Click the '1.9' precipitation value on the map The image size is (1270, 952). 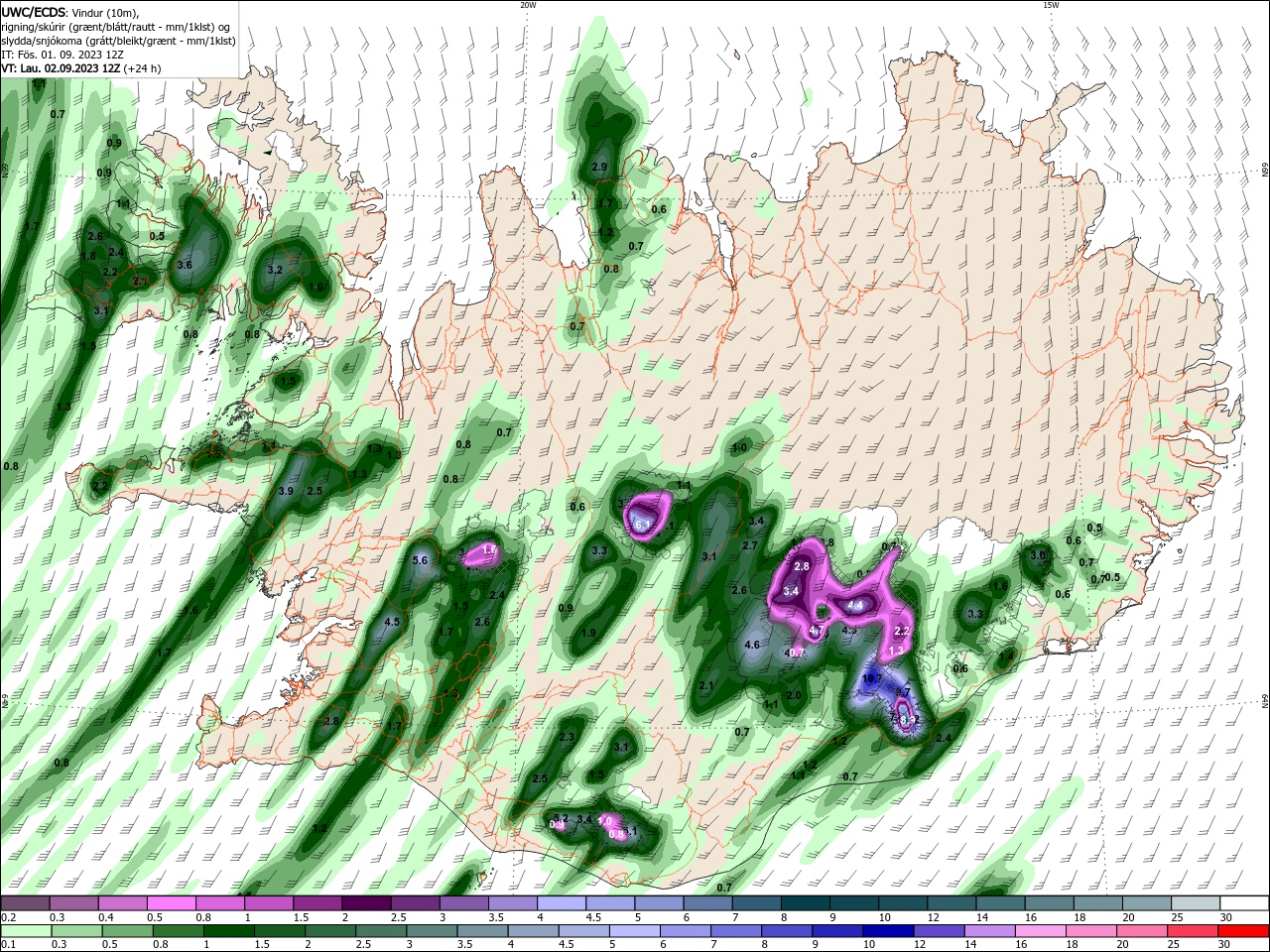[588, 633]
